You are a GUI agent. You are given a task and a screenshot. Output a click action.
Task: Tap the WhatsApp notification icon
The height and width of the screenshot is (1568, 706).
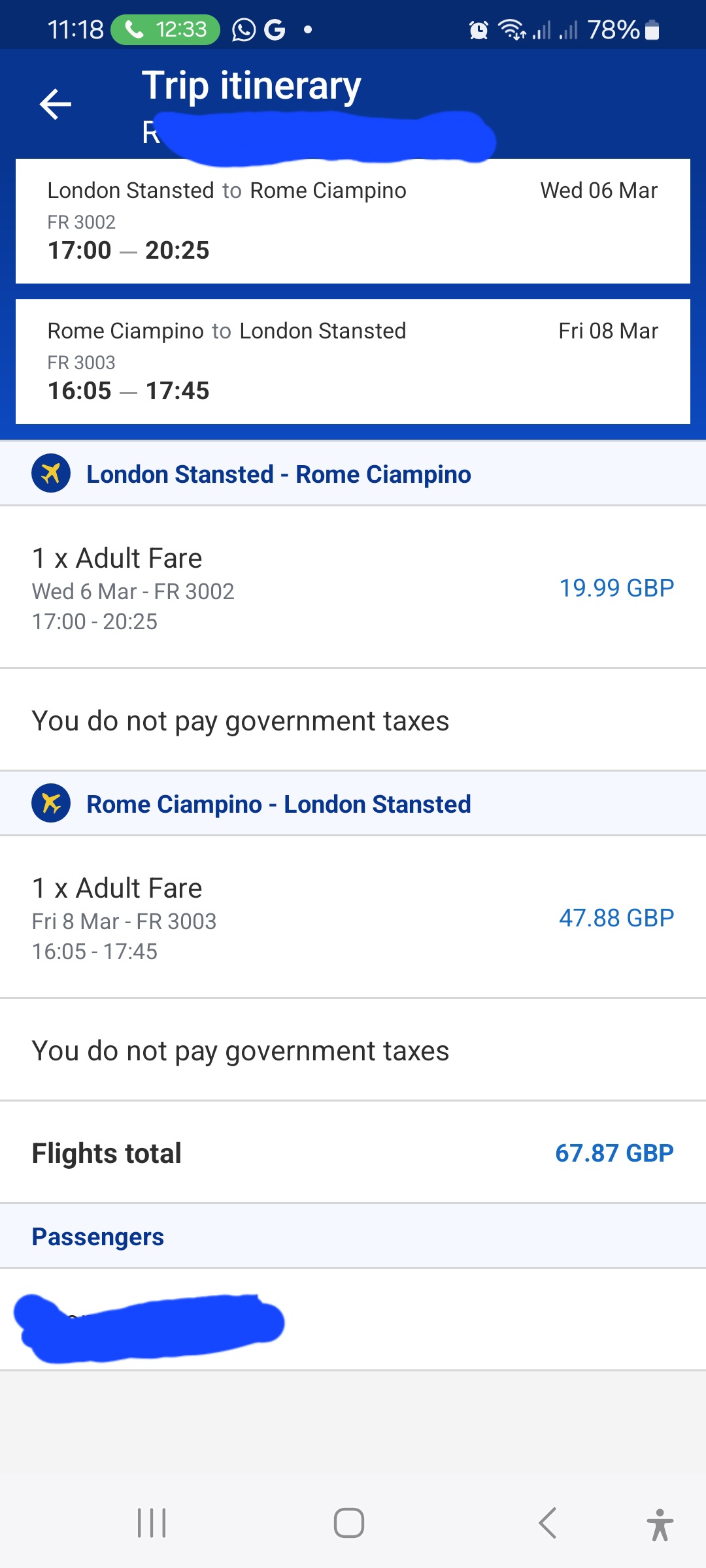[x=244, y=29]
